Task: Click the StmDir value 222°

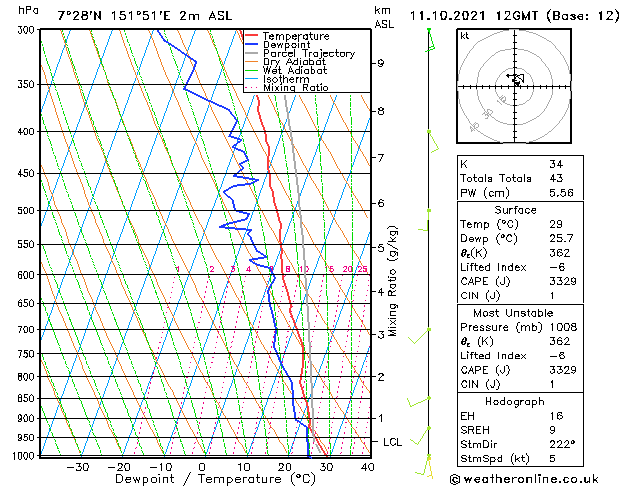Action: point(562,444)
